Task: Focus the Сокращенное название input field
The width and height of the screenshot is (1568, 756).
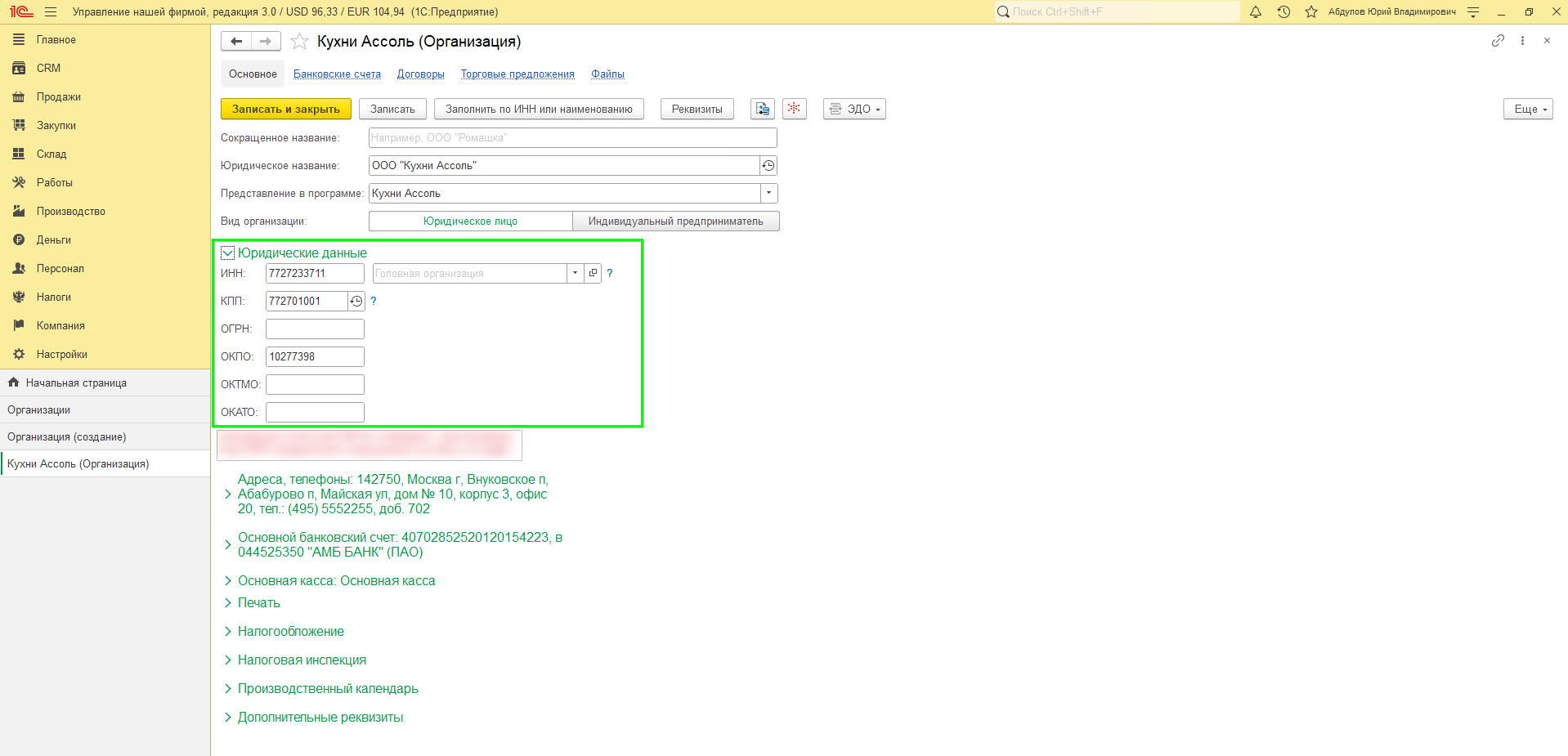Action: pos(572,138)
